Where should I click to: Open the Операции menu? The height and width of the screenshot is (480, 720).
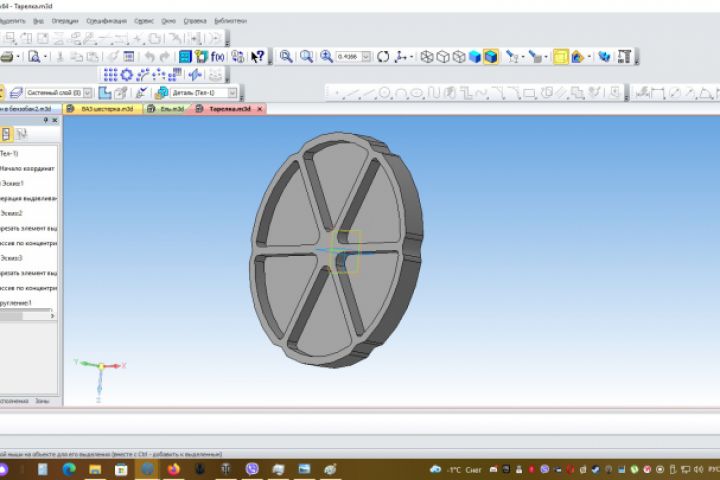[x=65, y=21]
